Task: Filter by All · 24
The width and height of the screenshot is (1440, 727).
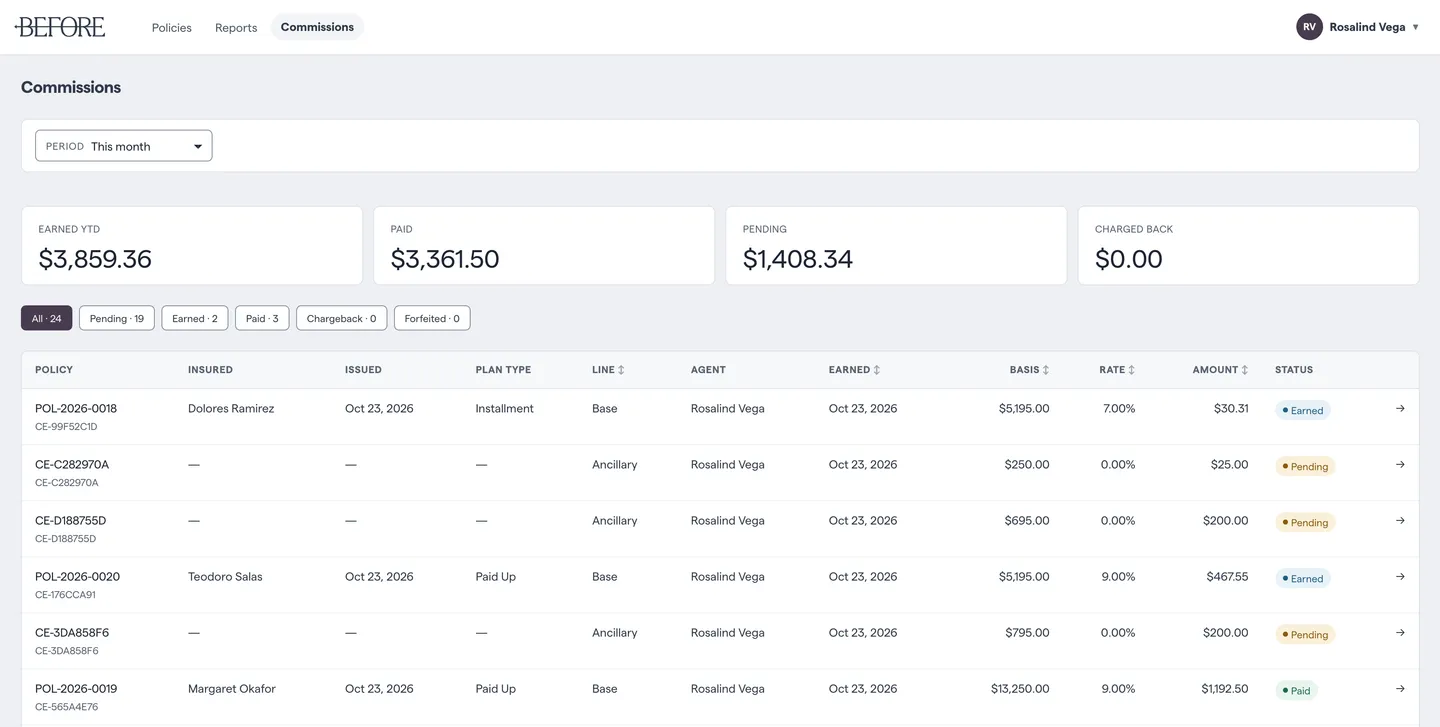Action: 47,318
